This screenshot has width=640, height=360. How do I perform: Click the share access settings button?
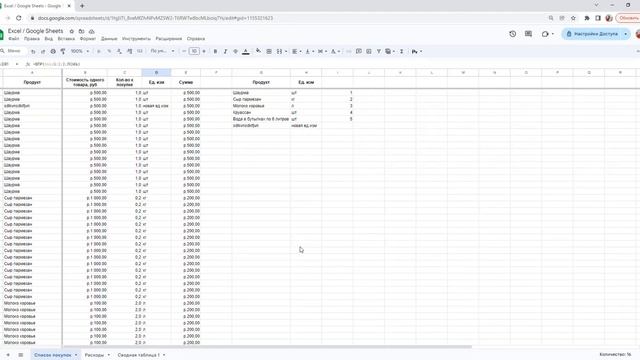pos(592,34)
